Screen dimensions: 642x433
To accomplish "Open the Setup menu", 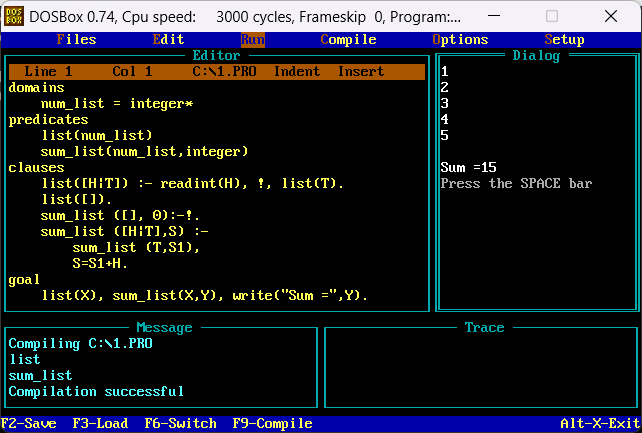I will [564, 40].
